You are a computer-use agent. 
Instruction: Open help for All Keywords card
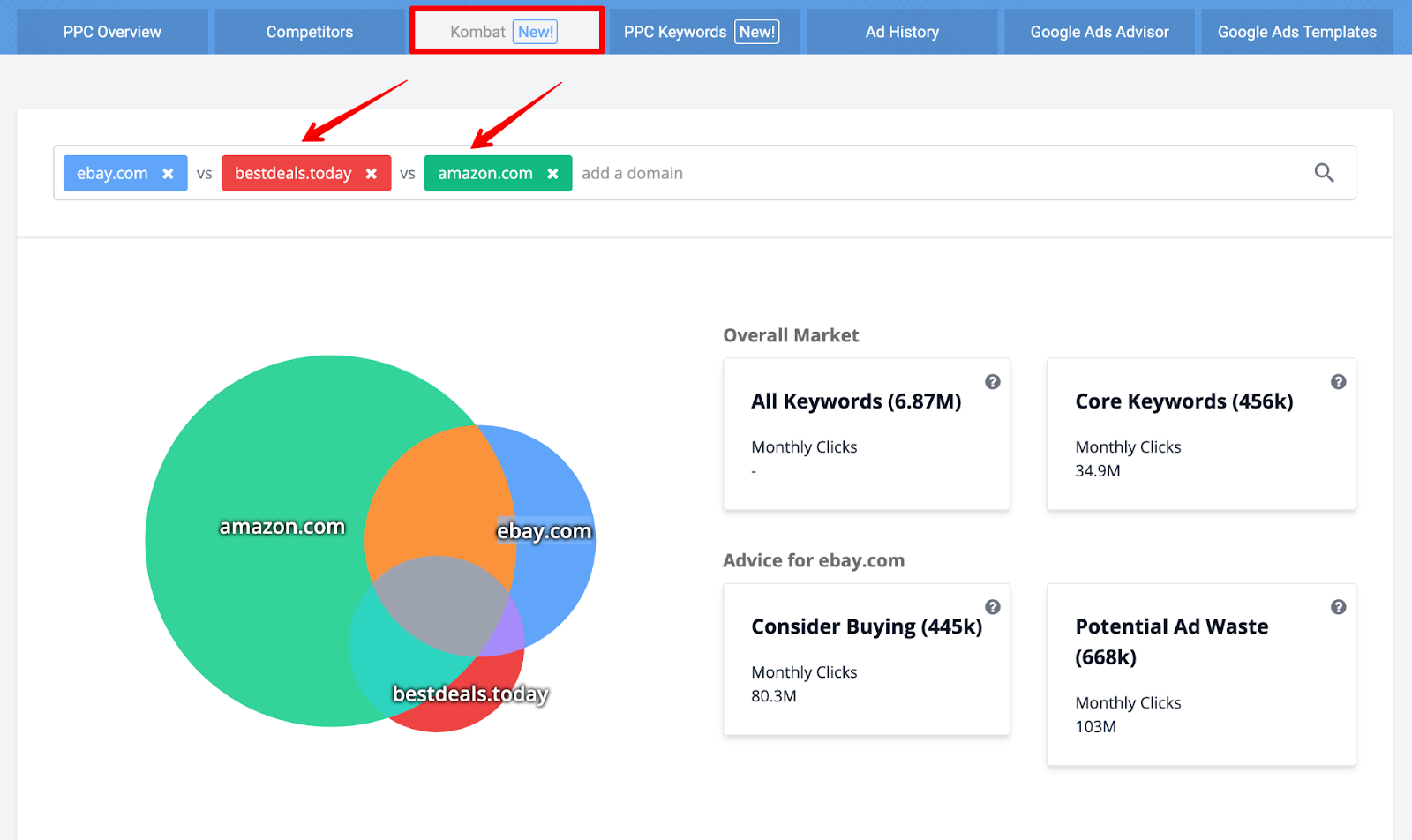993,382
